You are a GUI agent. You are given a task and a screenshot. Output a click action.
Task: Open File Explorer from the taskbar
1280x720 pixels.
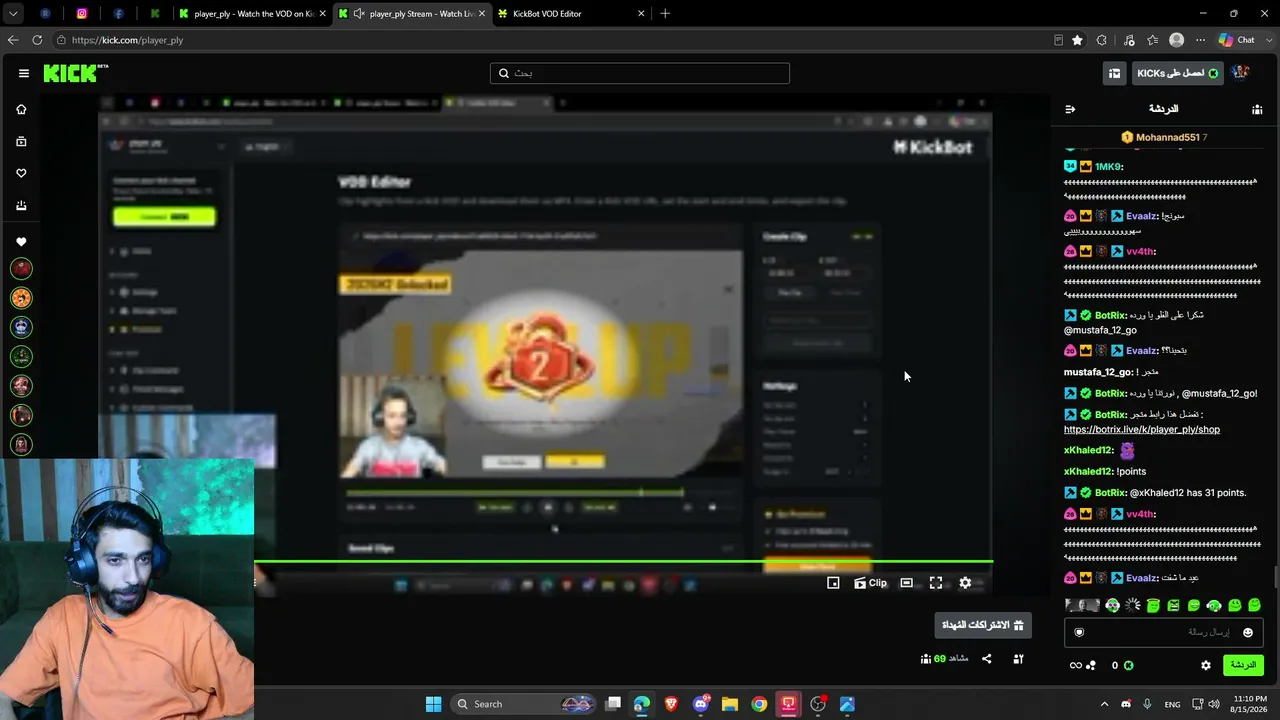click(x=730, y=704)
